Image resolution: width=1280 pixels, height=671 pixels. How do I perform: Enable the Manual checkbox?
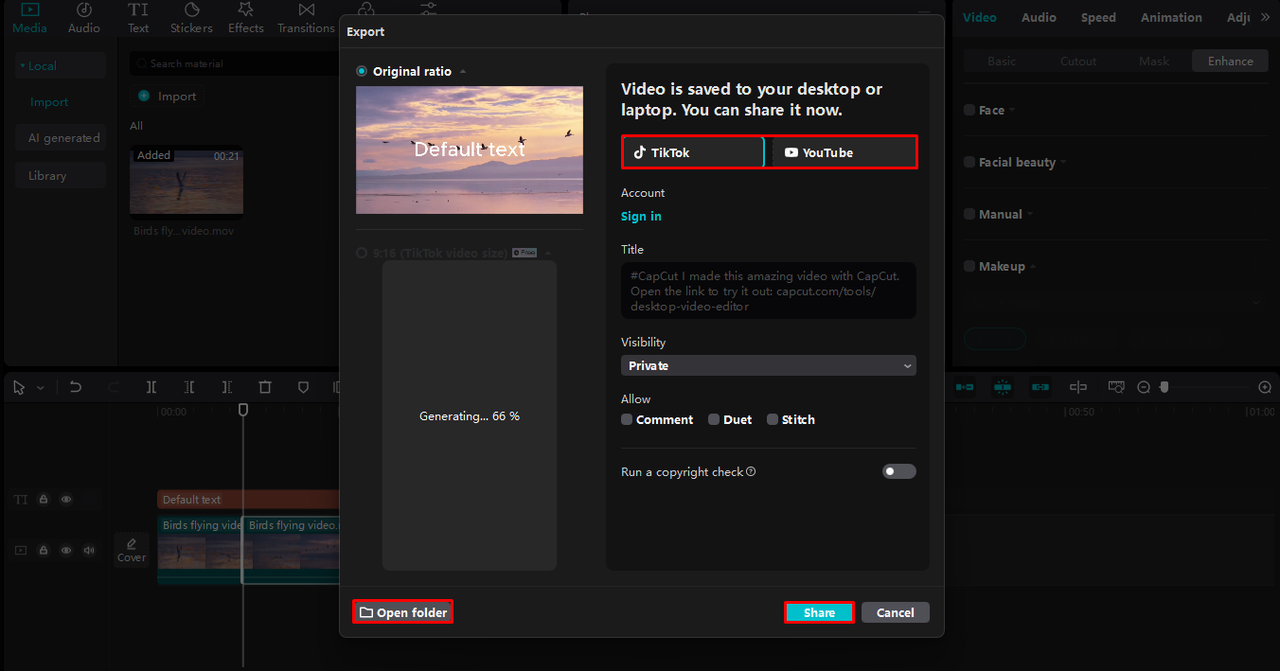[x=970, y=214]
